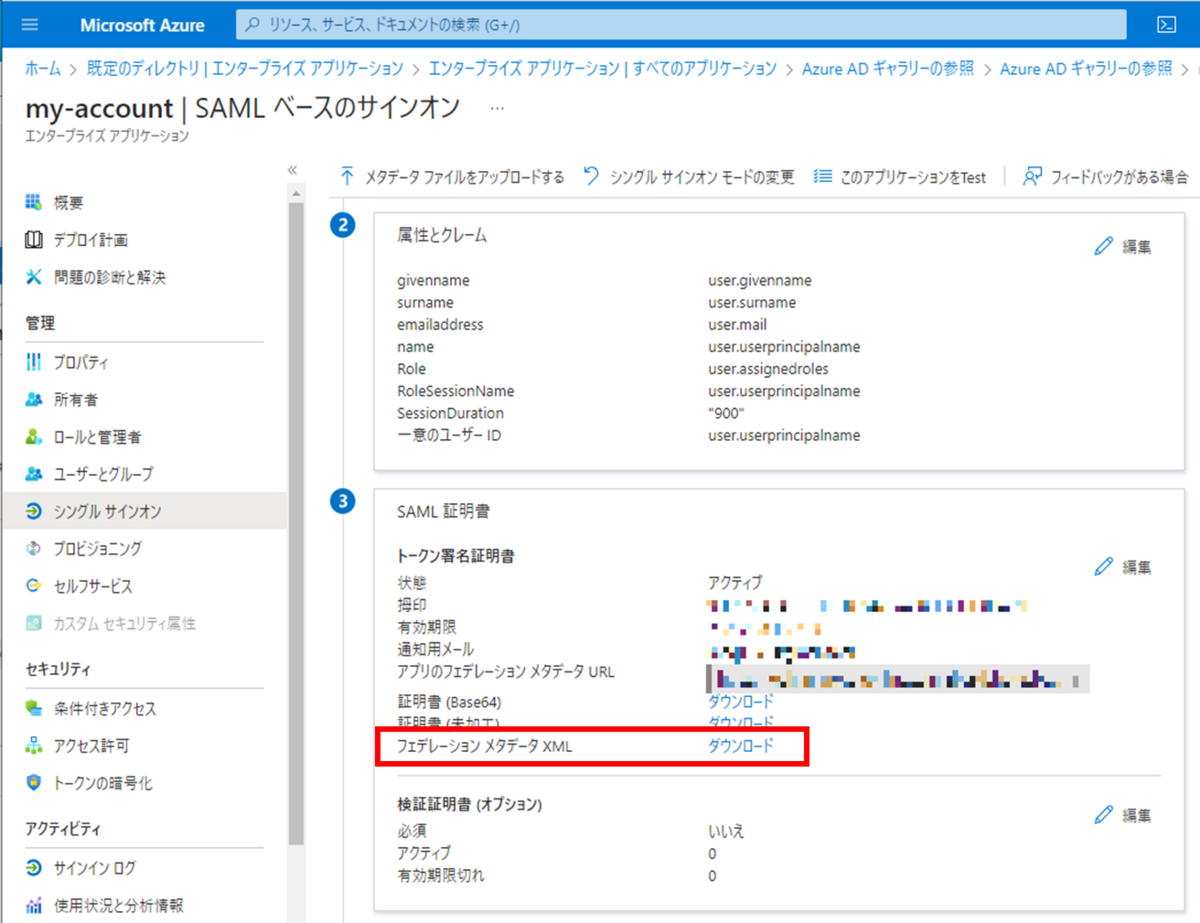Click the Microsoft Azure logo text
The width and height of the screenshot is (1200, 923).
click(143, 25)
